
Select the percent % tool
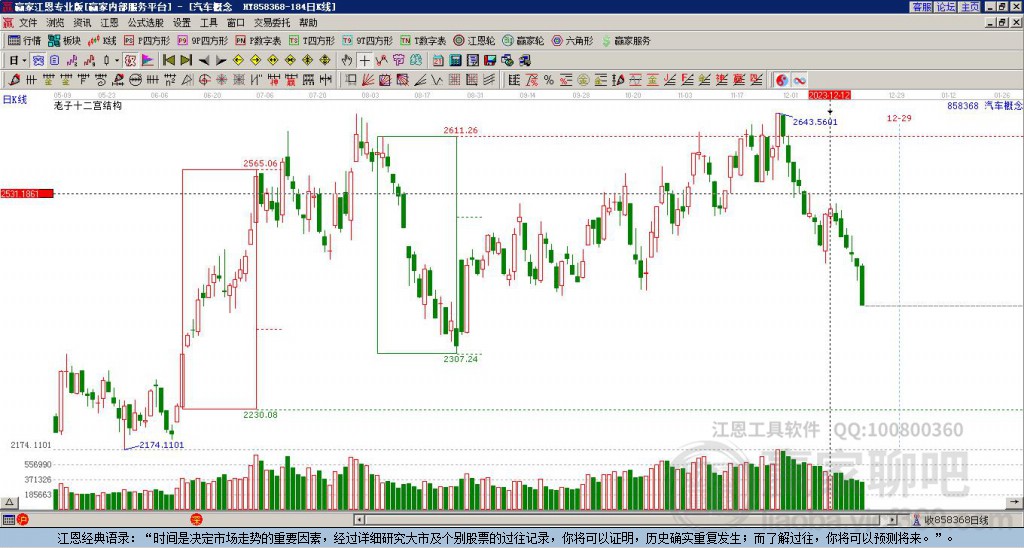[x=549, y=80]
